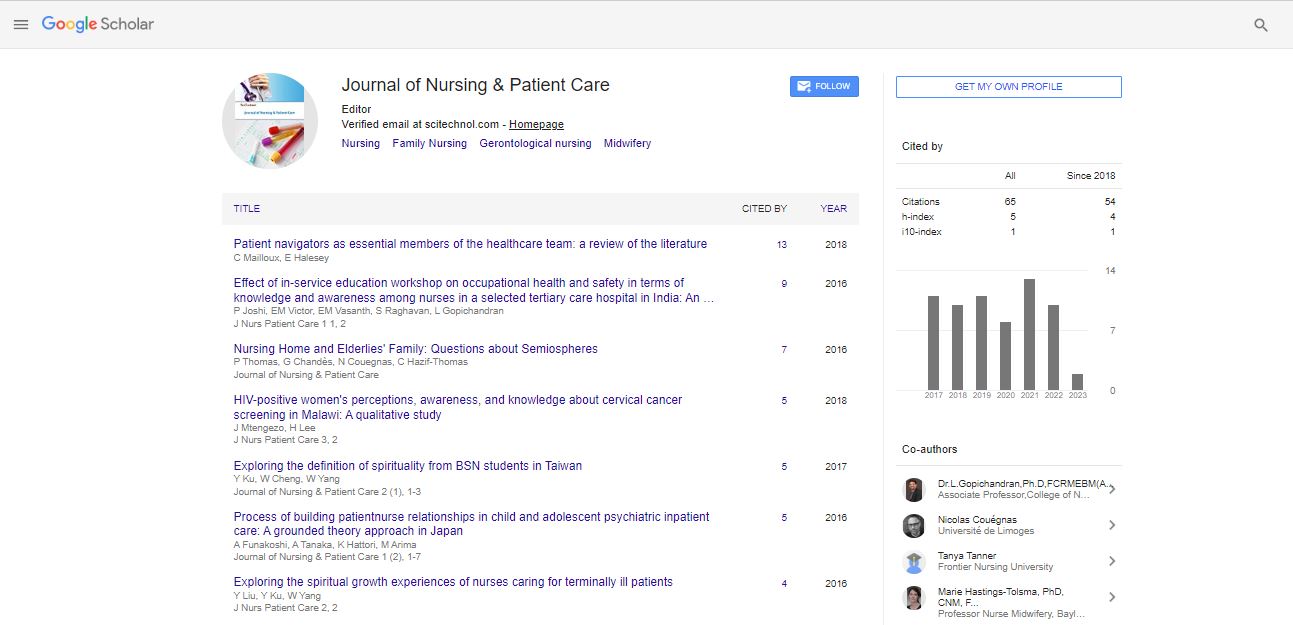The height and width of the screenshot is (625, 1293).
Task: Click the journal profile picture
Action: click(270, 120)
